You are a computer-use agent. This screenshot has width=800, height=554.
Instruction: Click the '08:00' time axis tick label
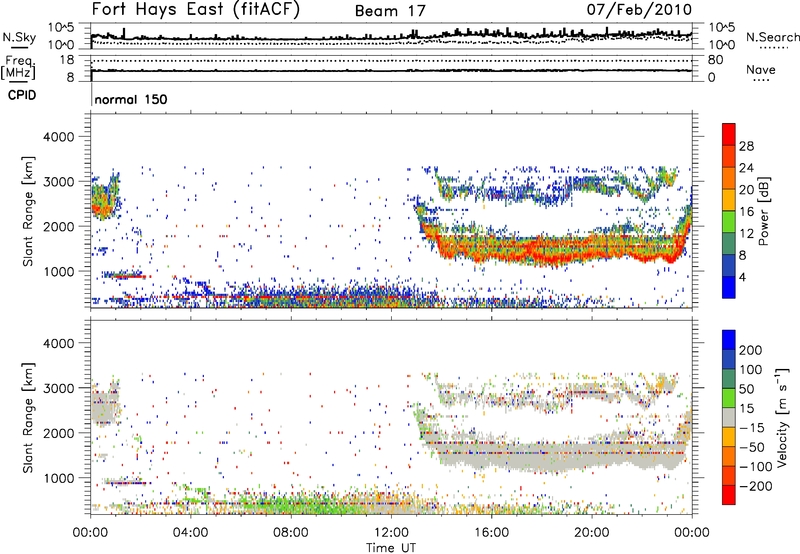tap(290, 533)
